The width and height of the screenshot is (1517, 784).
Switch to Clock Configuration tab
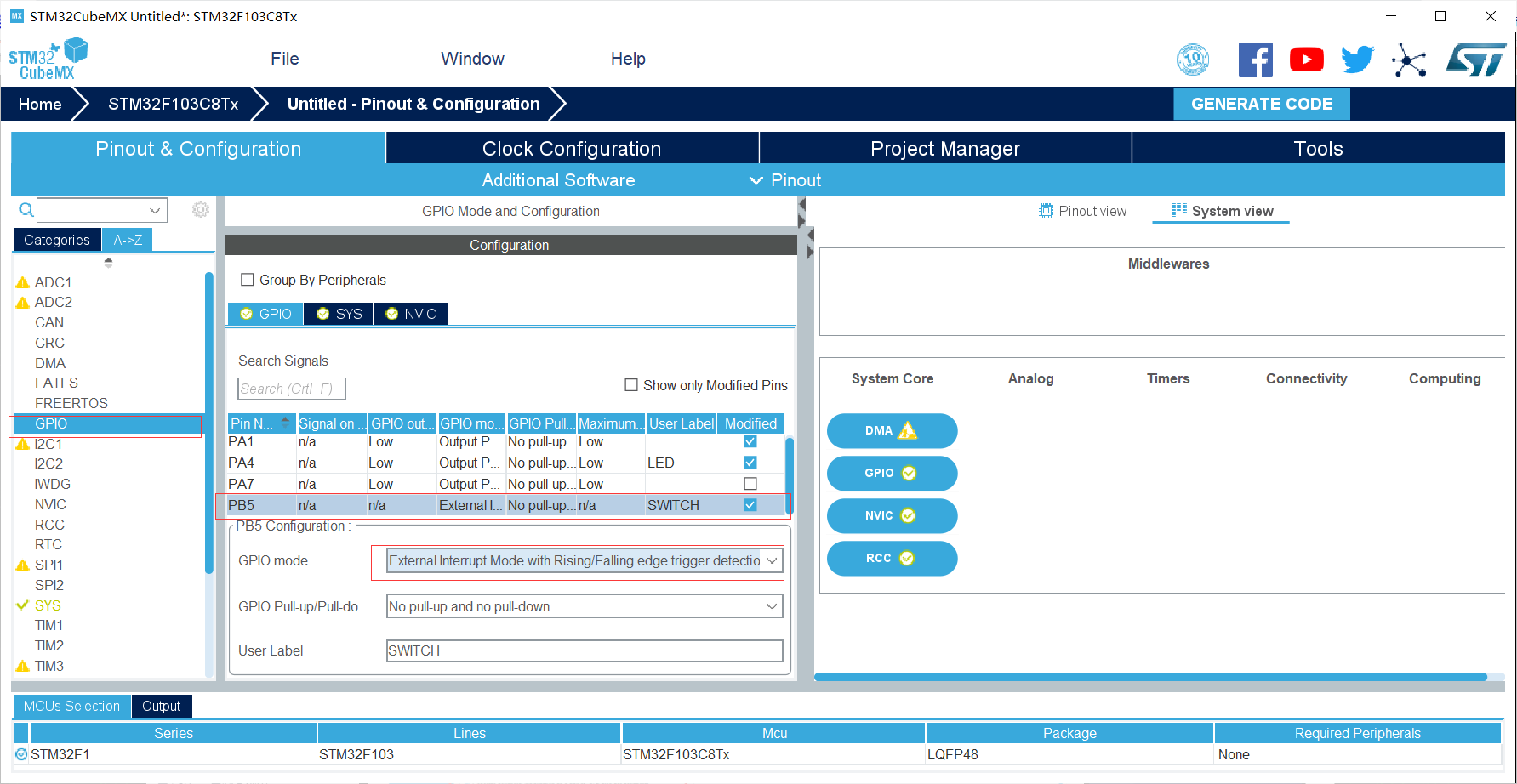coord(572,149)
